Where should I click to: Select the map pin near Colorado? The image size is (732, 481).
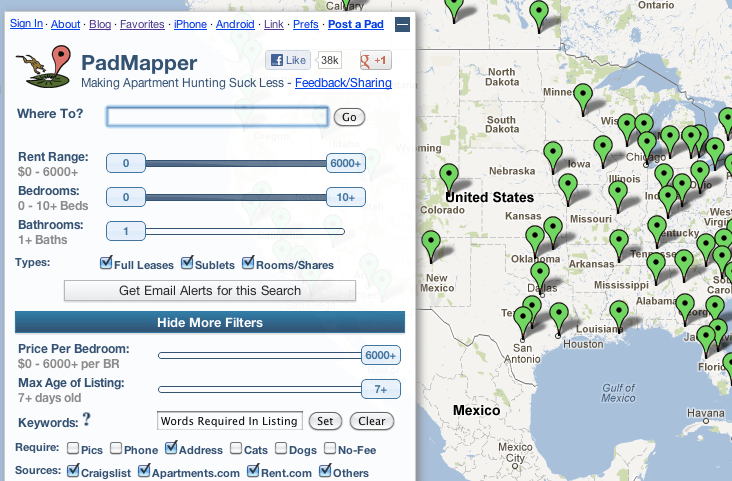click(449, 177)
